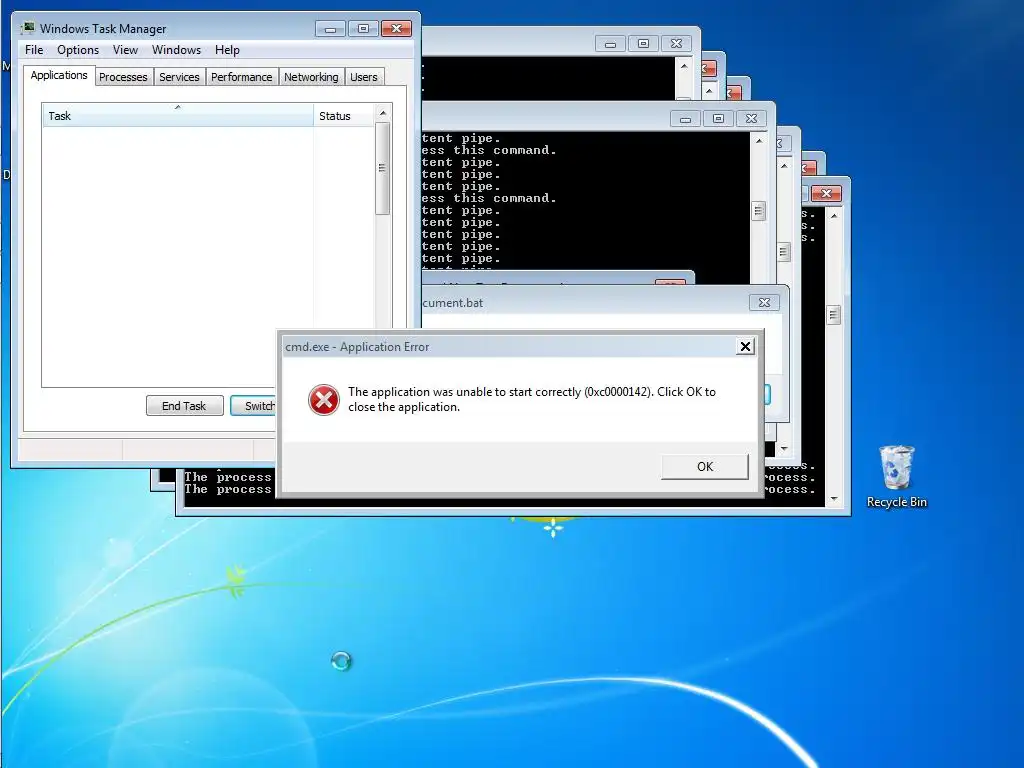The image size is (1024, 768).
Task: Minimize the topmost back command prompt window
Action: [x=611, y=44]
